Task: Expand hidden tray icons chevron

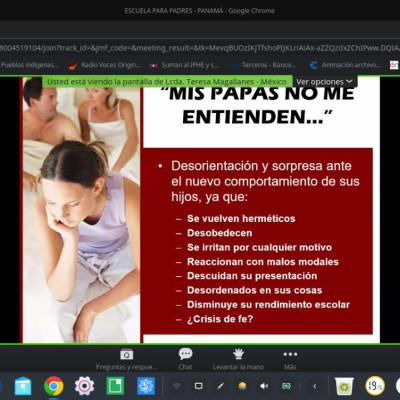Action: (x=315, y=386)
